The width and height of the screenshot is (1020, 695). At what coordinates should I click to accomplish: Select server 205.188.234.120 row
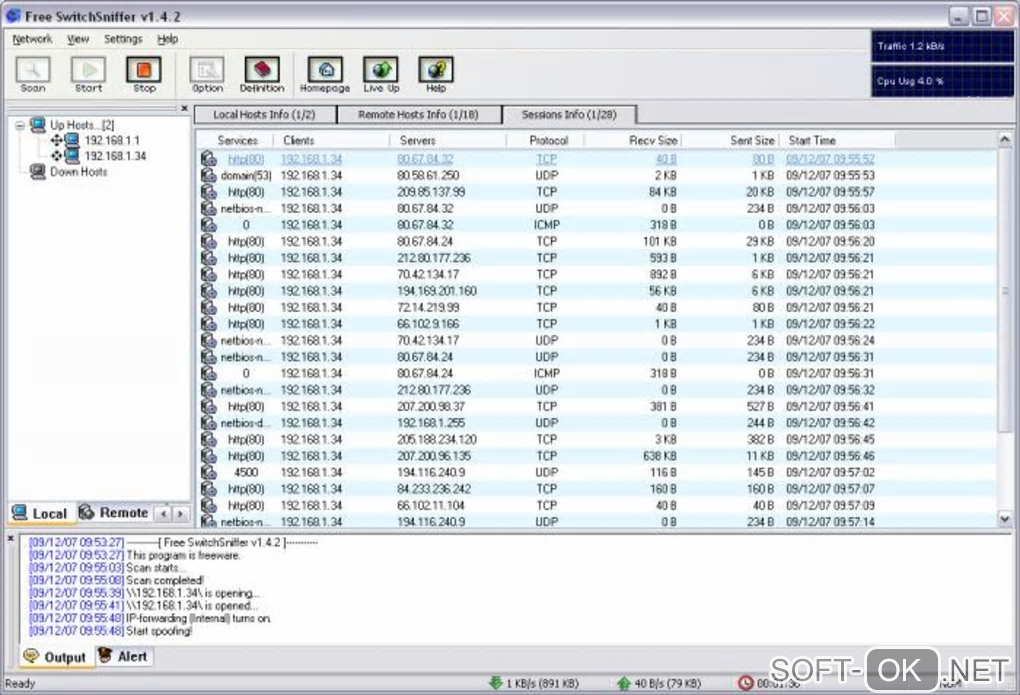(436, 440)
